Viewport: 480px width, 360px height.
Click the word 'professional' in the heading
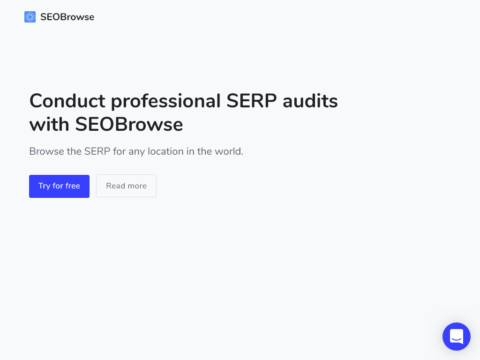pos(166,102)
